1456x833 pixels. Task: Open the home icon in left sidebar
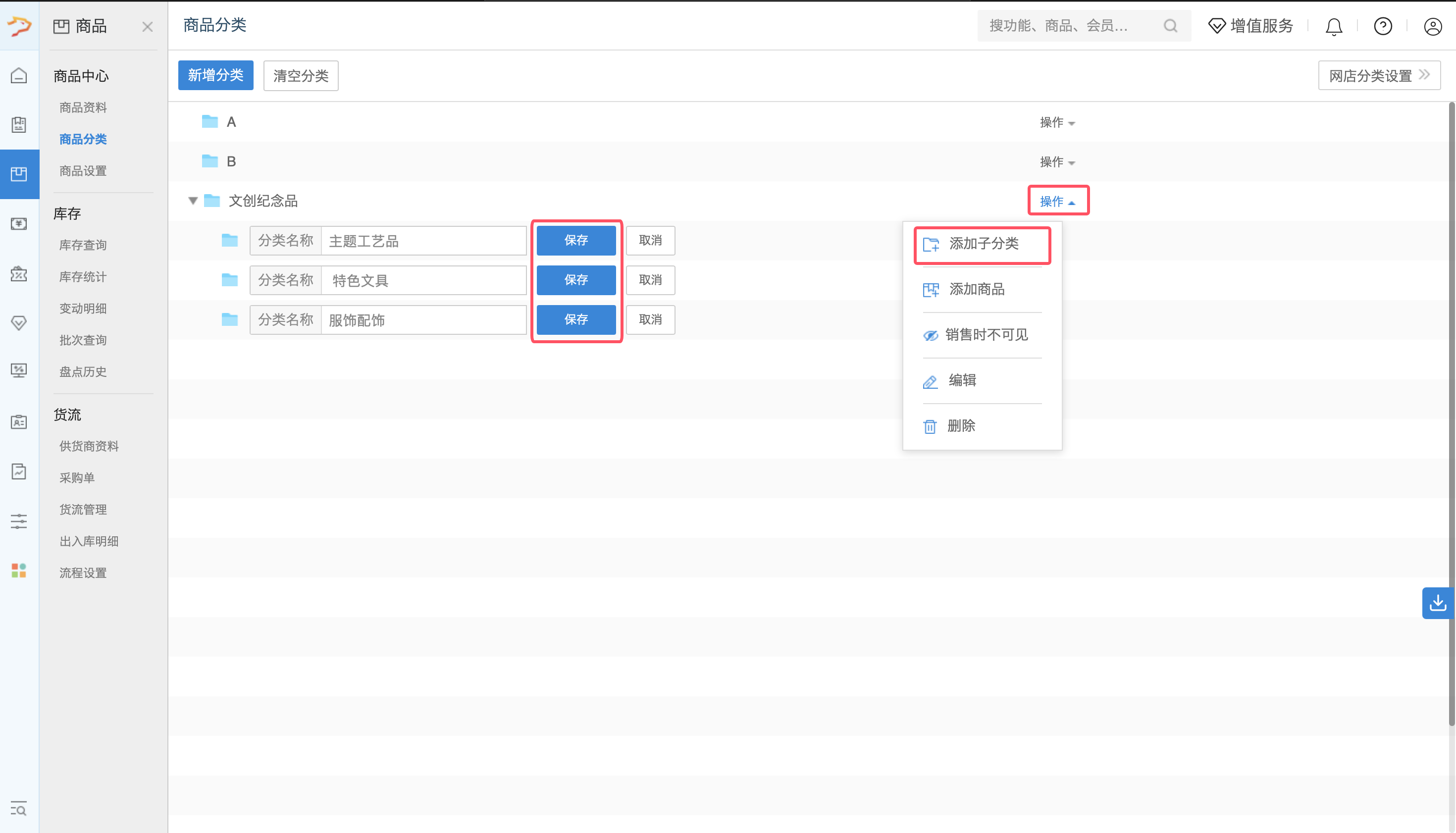pos(19,75)
